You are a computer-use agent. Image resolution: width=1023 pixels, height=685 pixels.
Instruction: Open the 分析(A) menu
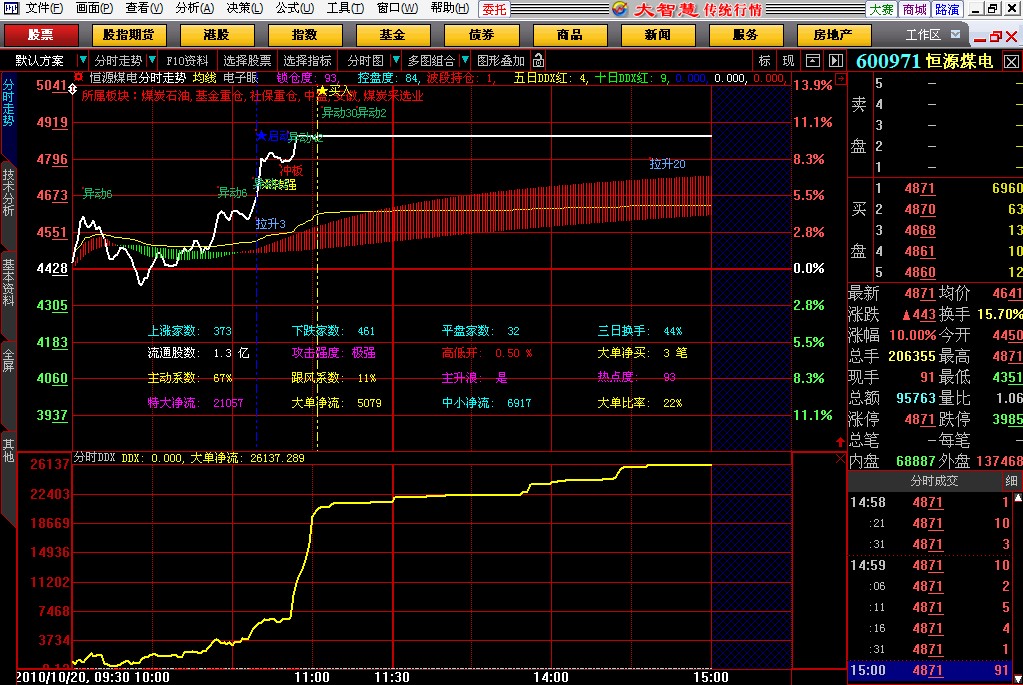pos(194,8)
